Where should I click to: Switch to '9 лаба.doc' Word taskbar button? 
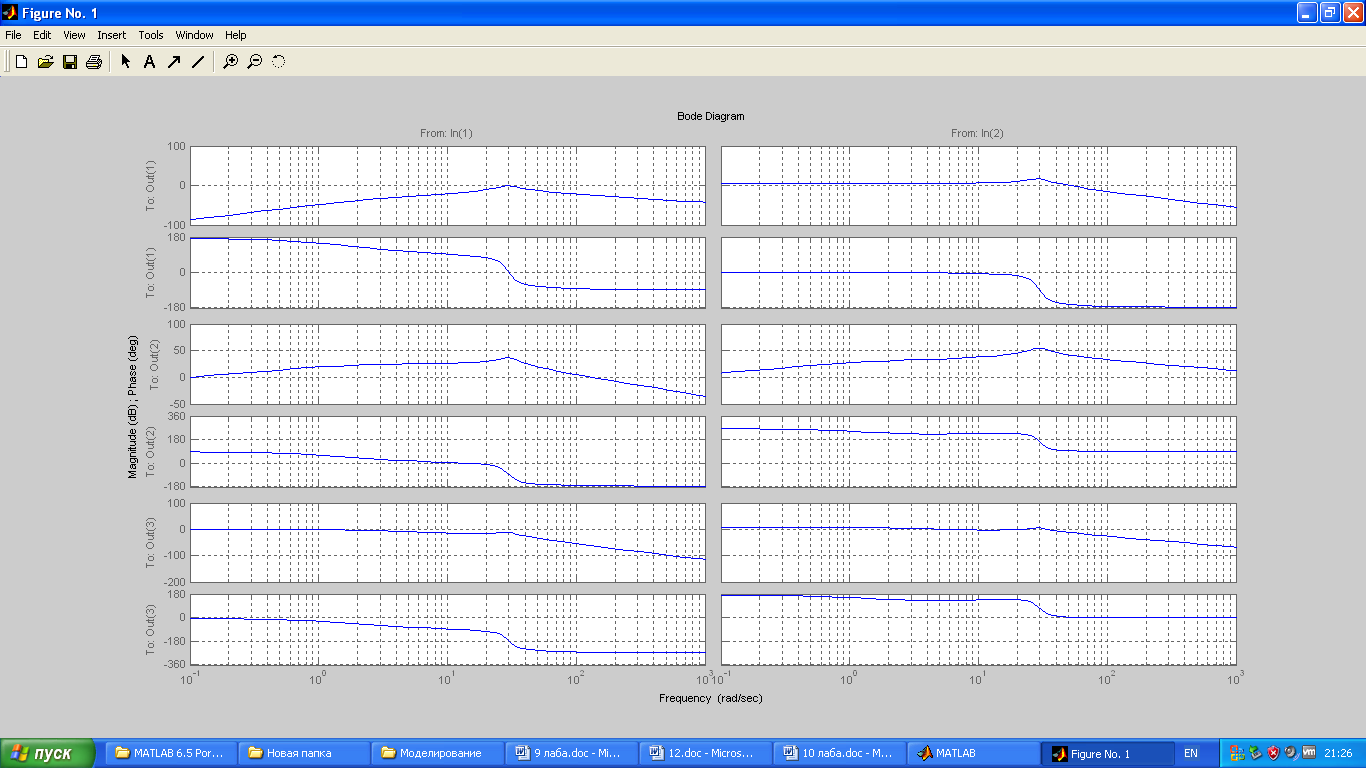pyautogui.click(x=571, y=753)
